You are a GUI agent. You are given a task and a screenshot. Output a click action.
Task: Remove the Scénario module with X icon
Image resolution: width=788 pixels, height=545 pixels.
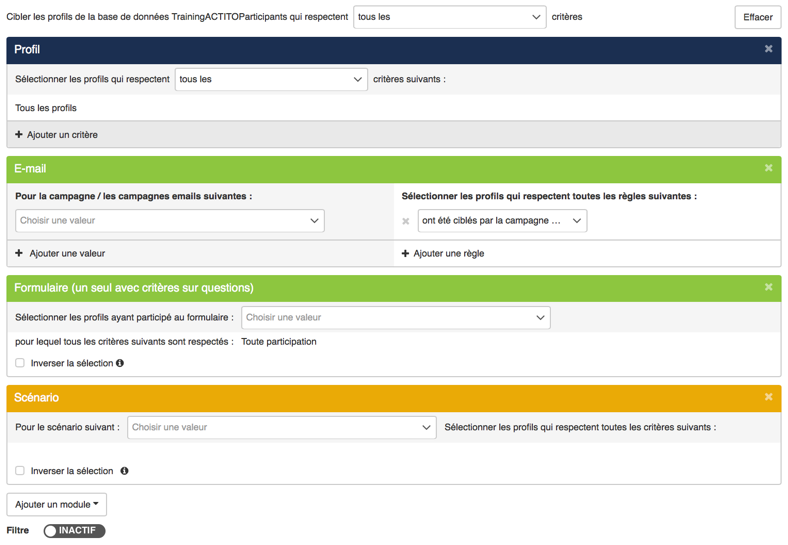coord(768,397)
